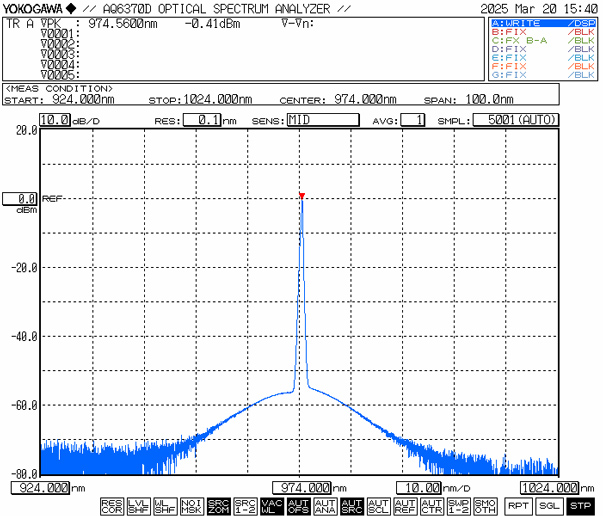Click the SPAN 100.0nm condition value

(x=490, y=100)
